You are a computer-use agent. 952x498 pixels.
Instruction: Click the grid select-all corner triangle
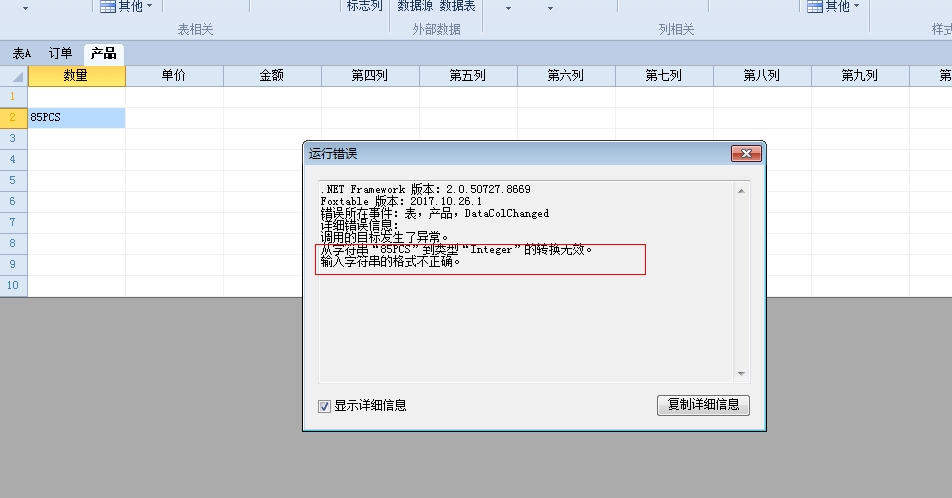14,76
